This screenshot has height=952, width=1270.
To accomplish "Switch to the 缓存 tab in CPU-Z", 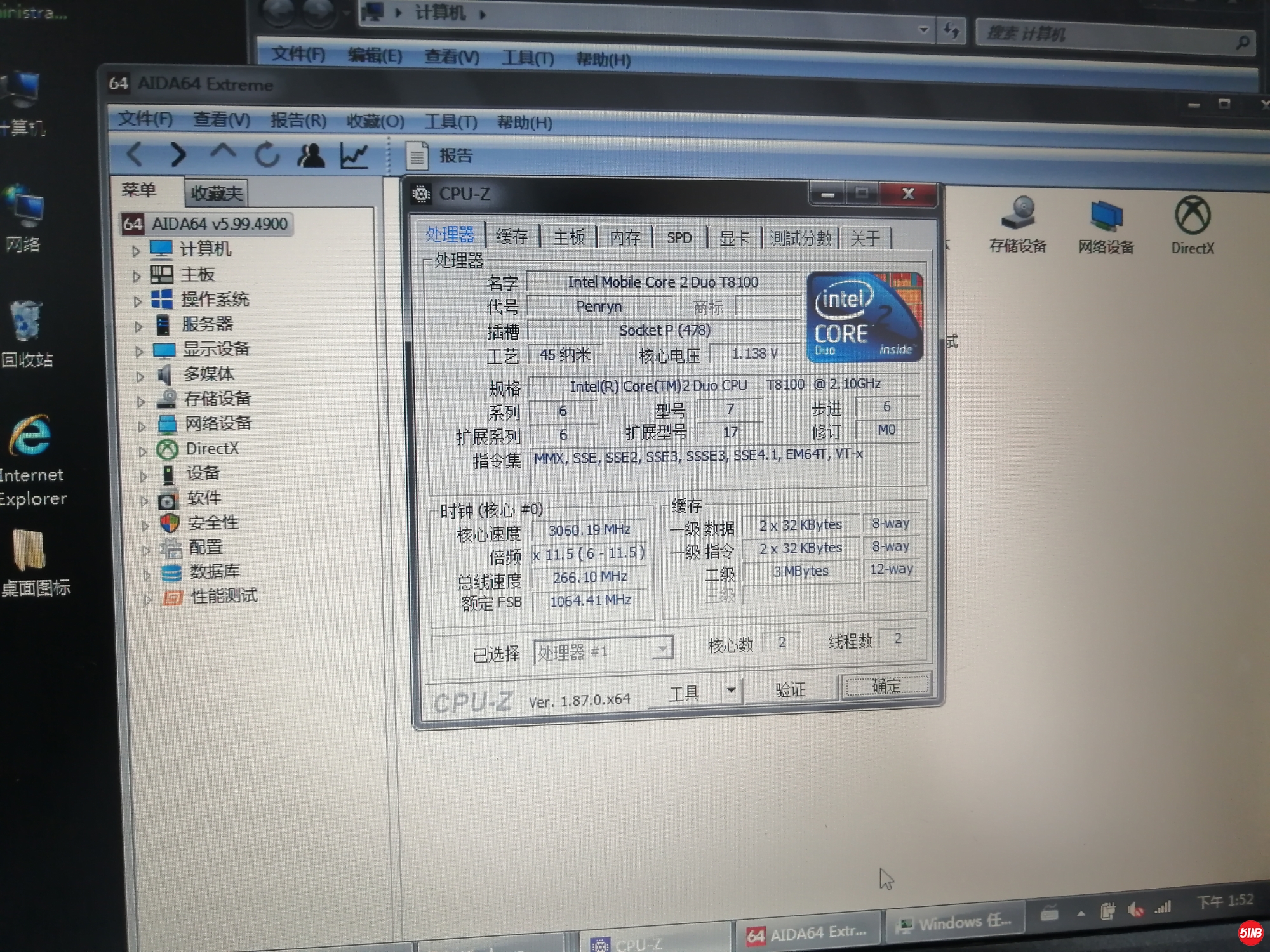I will pyautogui.click(x=512, y=237).
